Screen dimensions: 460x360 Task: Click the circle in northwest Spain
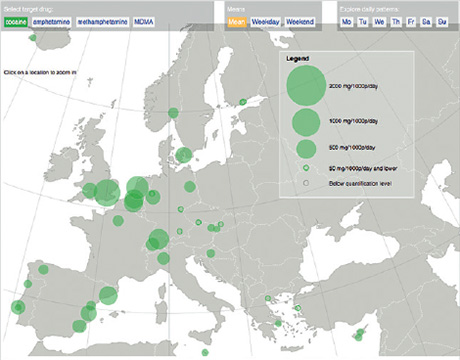pos(43,269)
